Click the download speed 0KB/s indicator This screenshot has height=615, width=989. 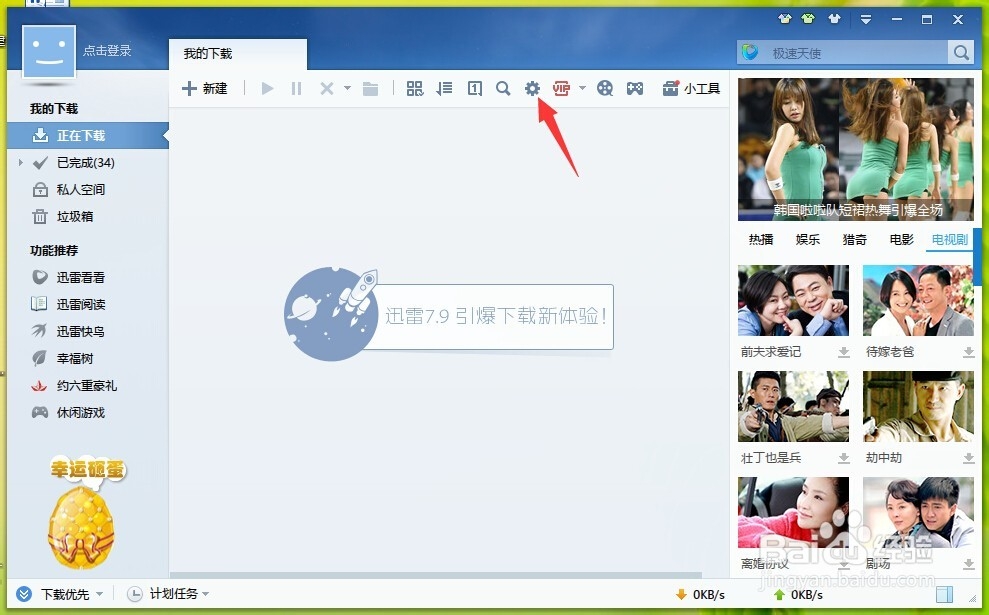click(700, 595)
